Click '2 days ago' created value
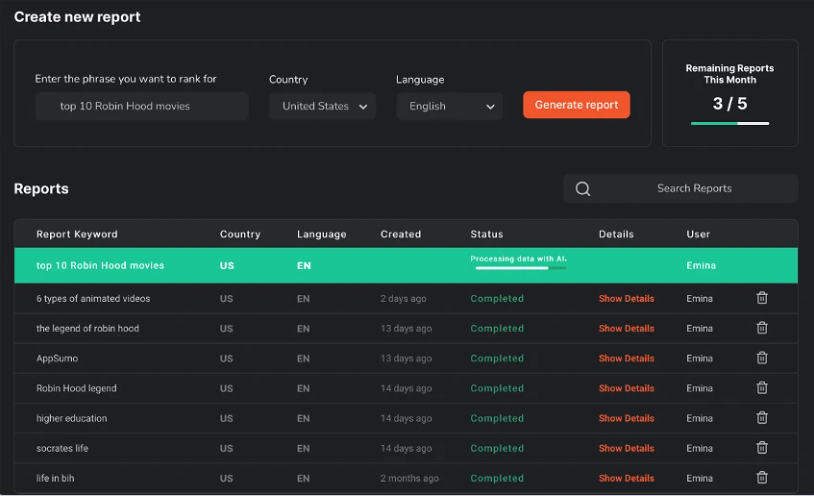 (403, 299)
